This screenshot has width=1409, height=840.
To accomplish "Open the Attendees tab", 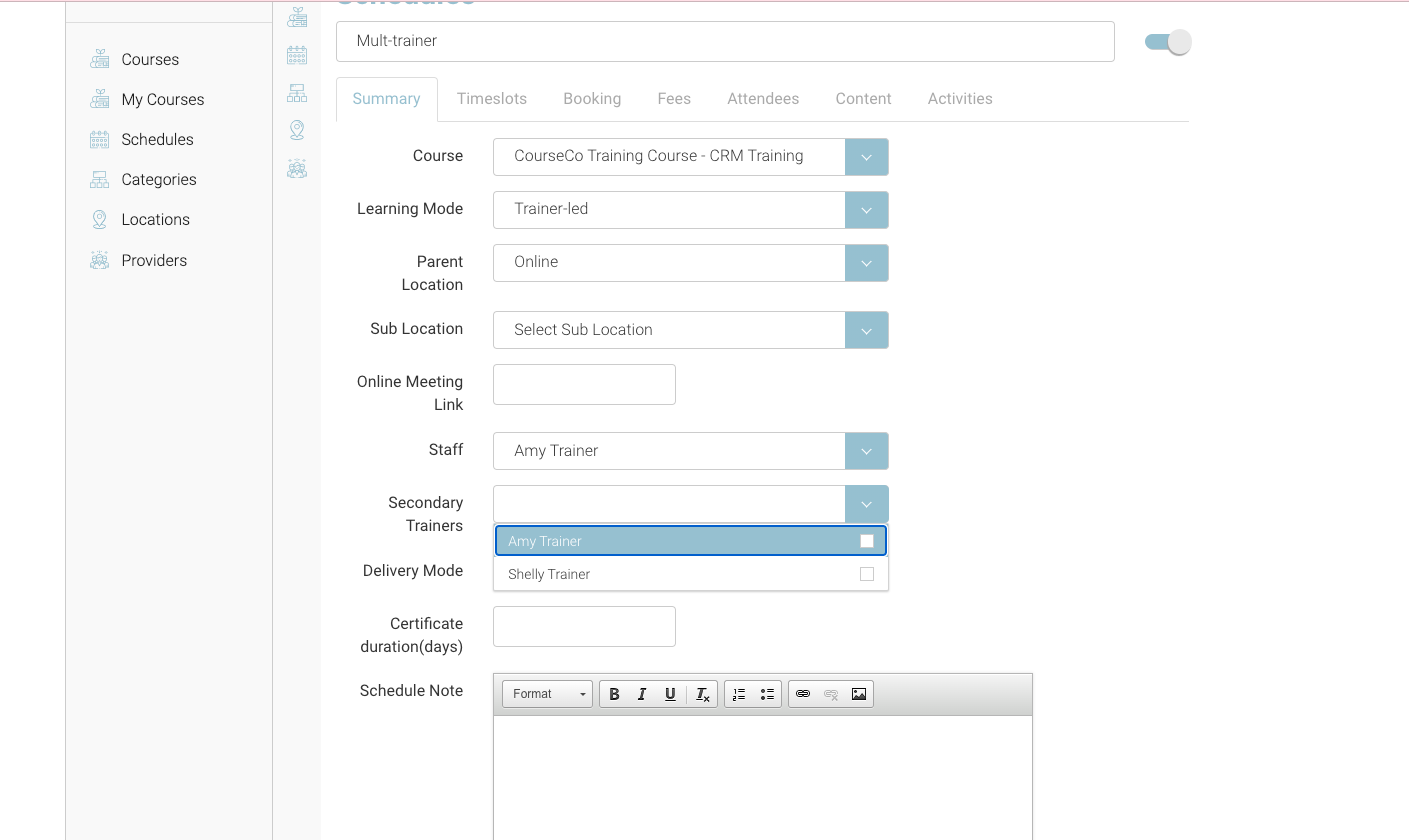I will coord(763,99).
